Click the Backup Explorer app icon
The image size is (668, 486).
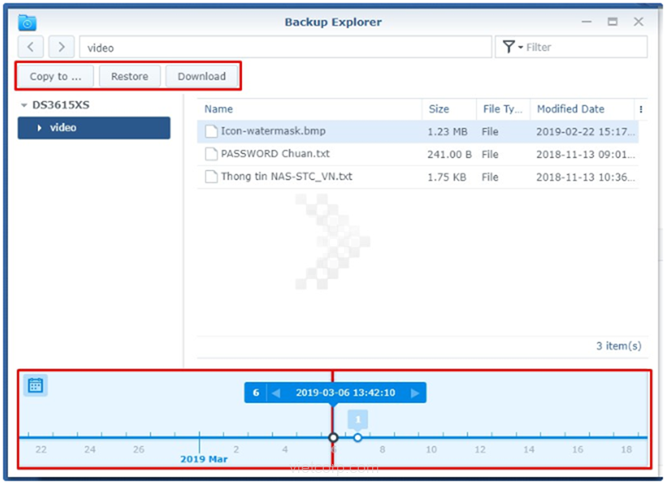click(x=27, y=22)
